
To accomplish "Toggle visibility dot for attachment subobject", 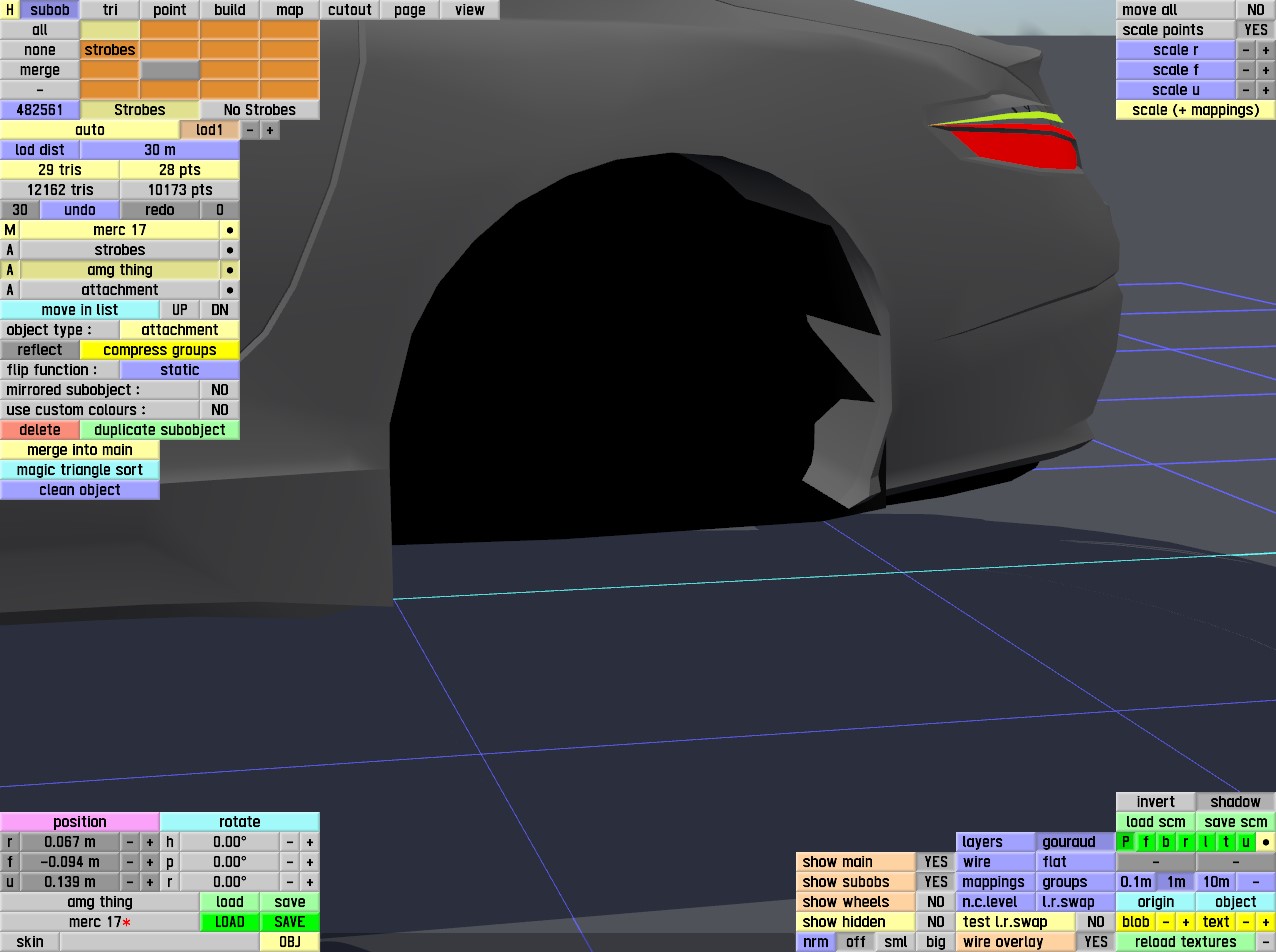I will [230, 290].
